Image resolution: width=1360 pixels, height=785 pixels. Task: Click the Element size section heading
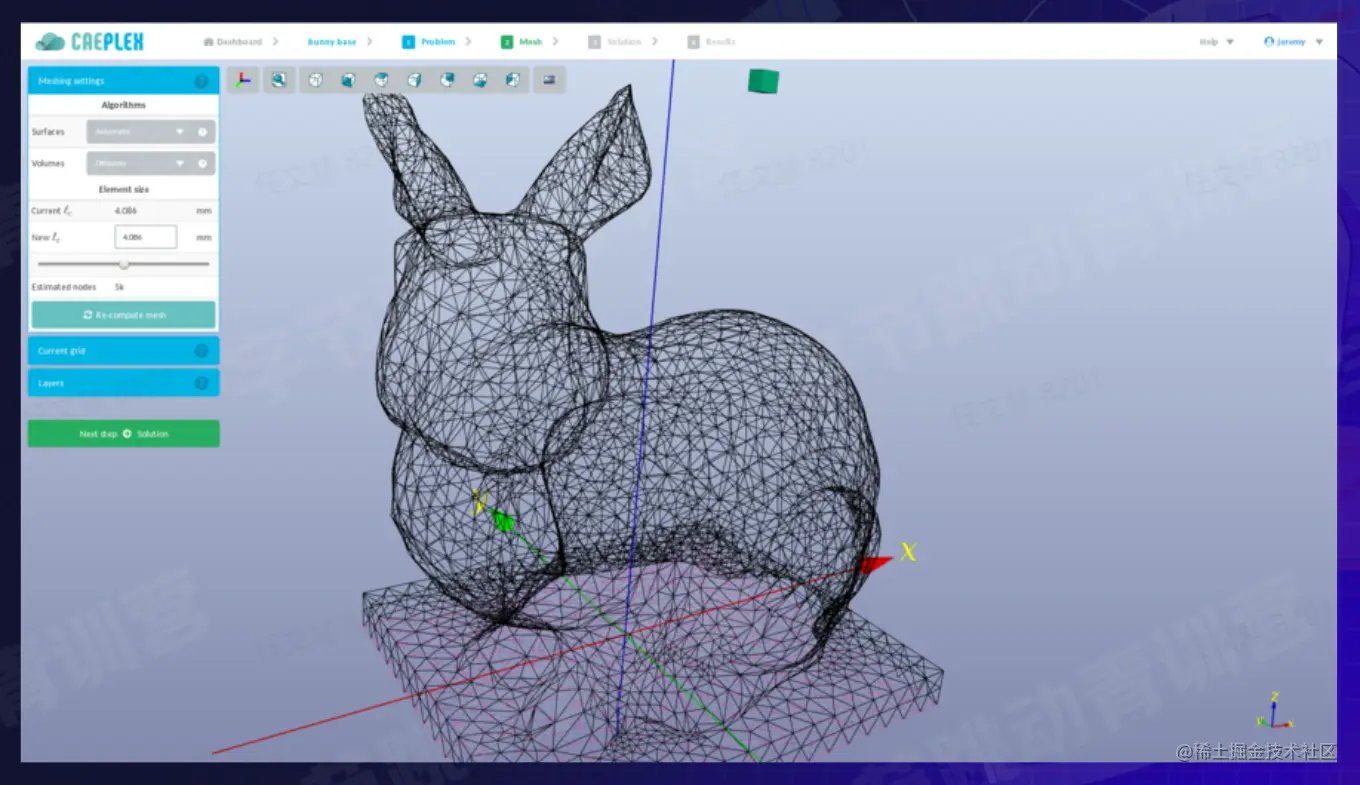point(123,189)
